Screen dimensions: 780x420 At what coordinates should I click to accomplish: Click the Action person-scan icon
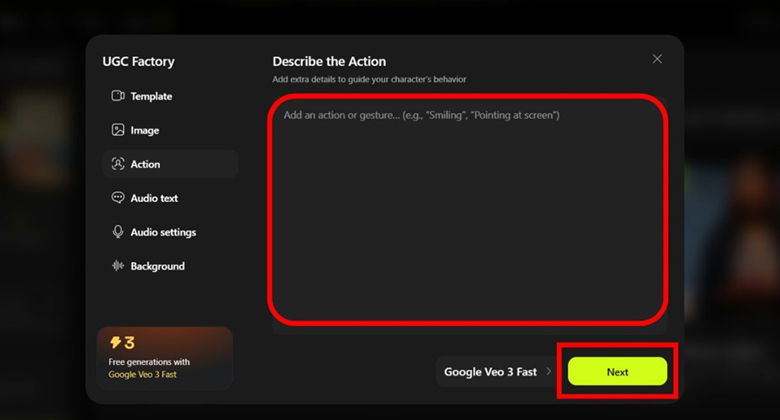point(118,164)
